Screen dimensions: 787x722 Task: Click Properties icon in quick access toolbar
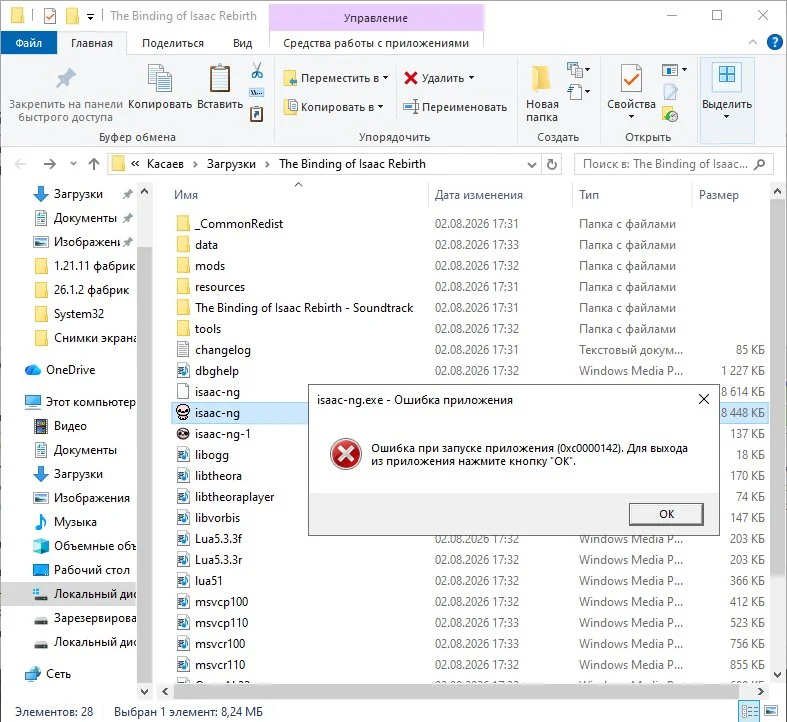point(50,16)
